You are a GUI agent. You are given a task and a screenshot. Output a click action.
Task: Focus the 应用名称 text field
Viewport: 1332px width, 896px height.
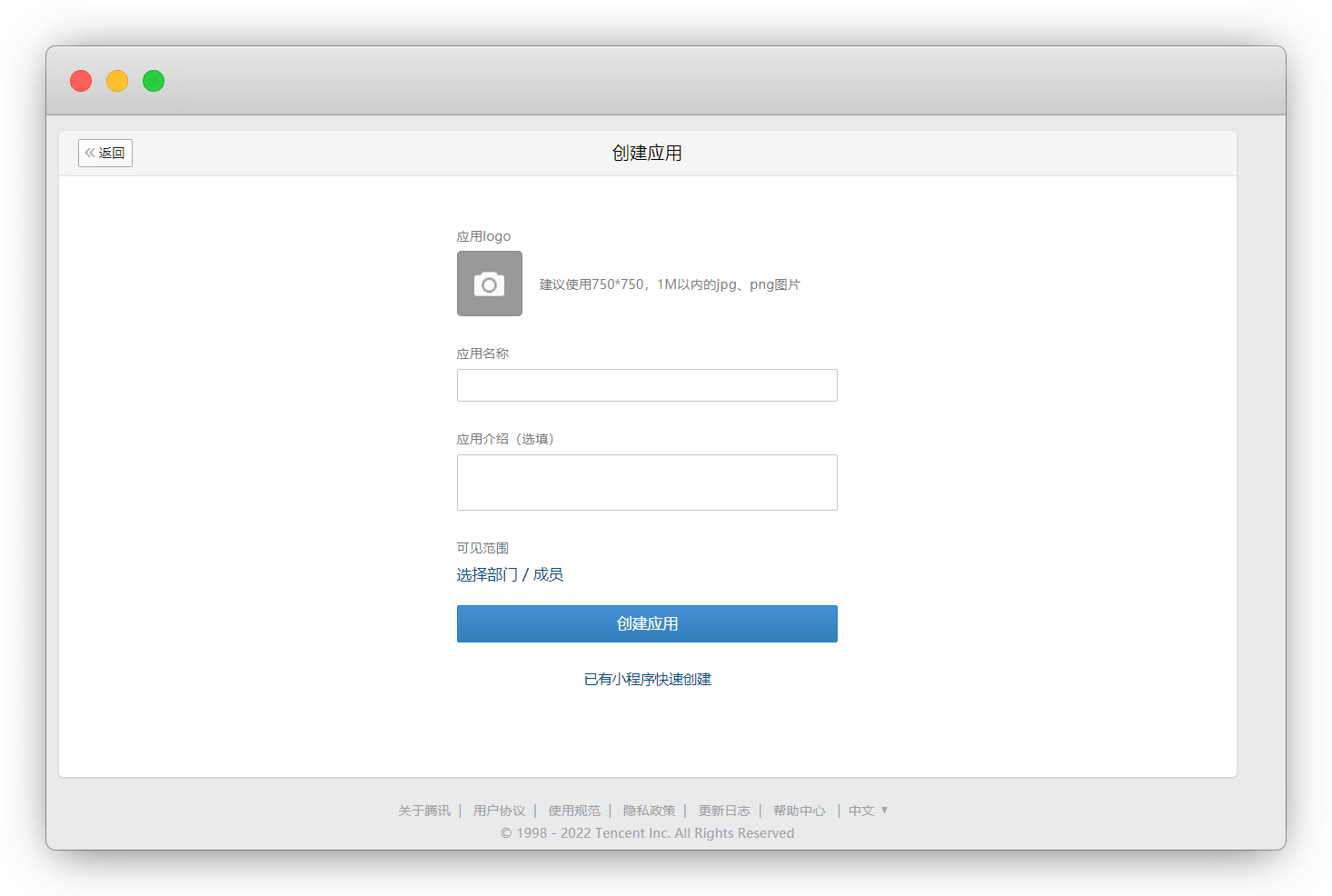click(647, 385)
